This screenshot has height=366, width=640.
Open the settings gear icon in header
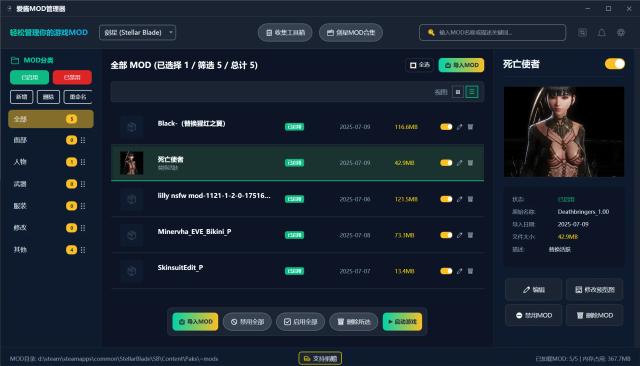point(621,33)
